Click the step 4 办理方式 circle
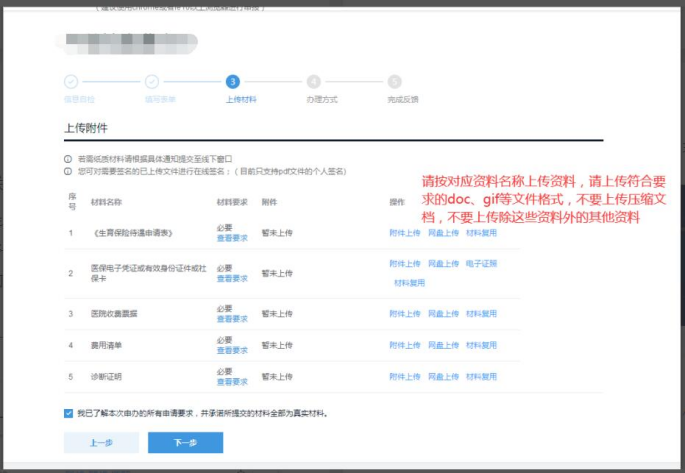 tap(314, 82)
